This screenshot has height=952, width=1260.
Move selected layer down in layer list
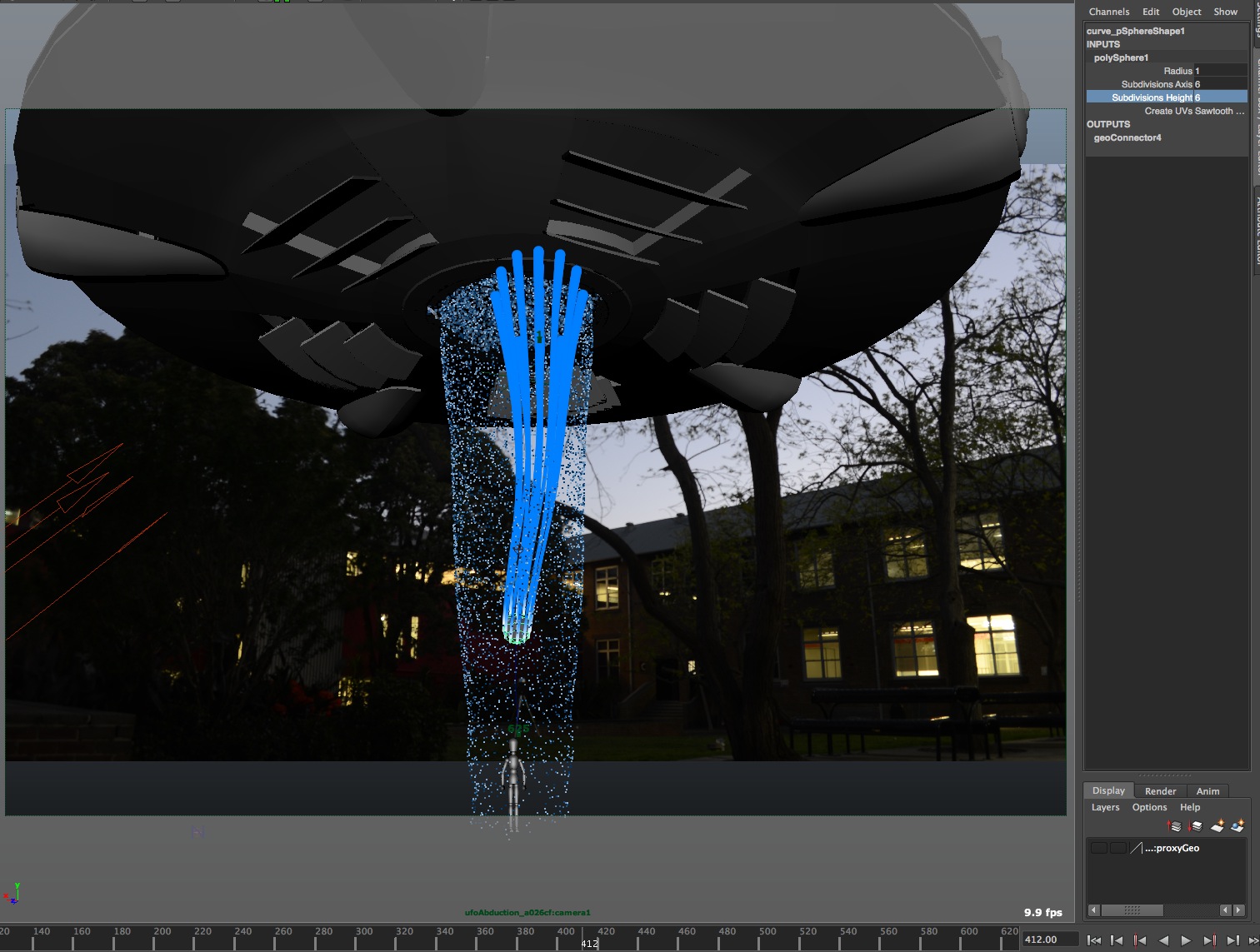click(x=1196, y=826)
